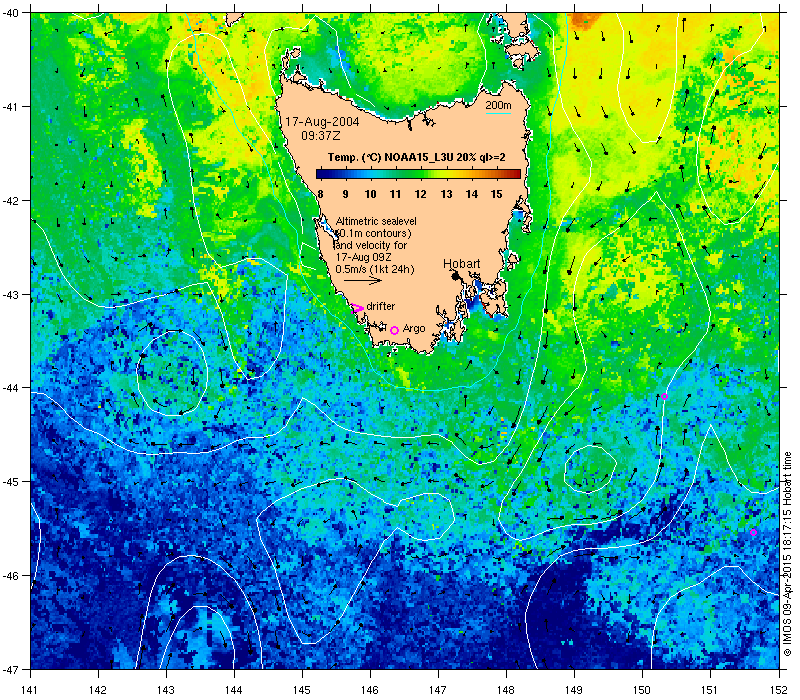Click the temperature color scale bar

[418, 174]
